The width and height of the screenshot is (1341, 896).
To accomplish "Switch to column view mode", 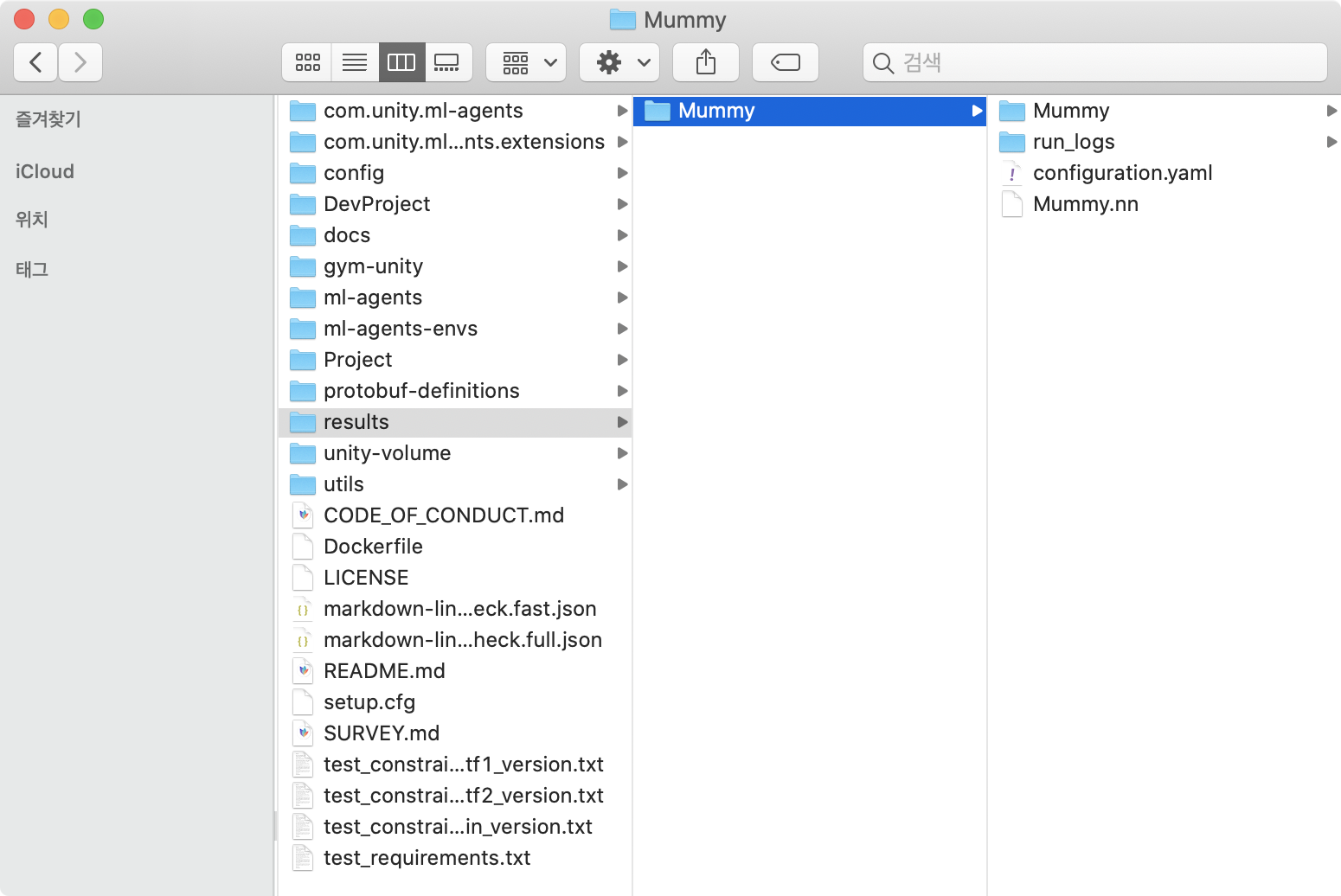I will (x=401, y=62).
